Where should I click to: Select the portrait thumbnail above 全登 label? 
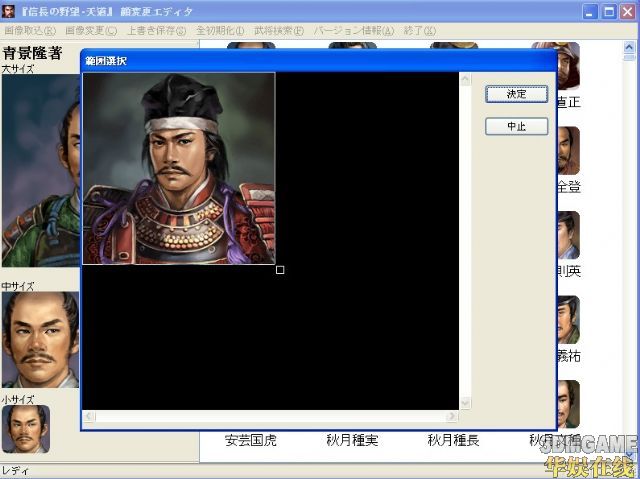point(568,151)
